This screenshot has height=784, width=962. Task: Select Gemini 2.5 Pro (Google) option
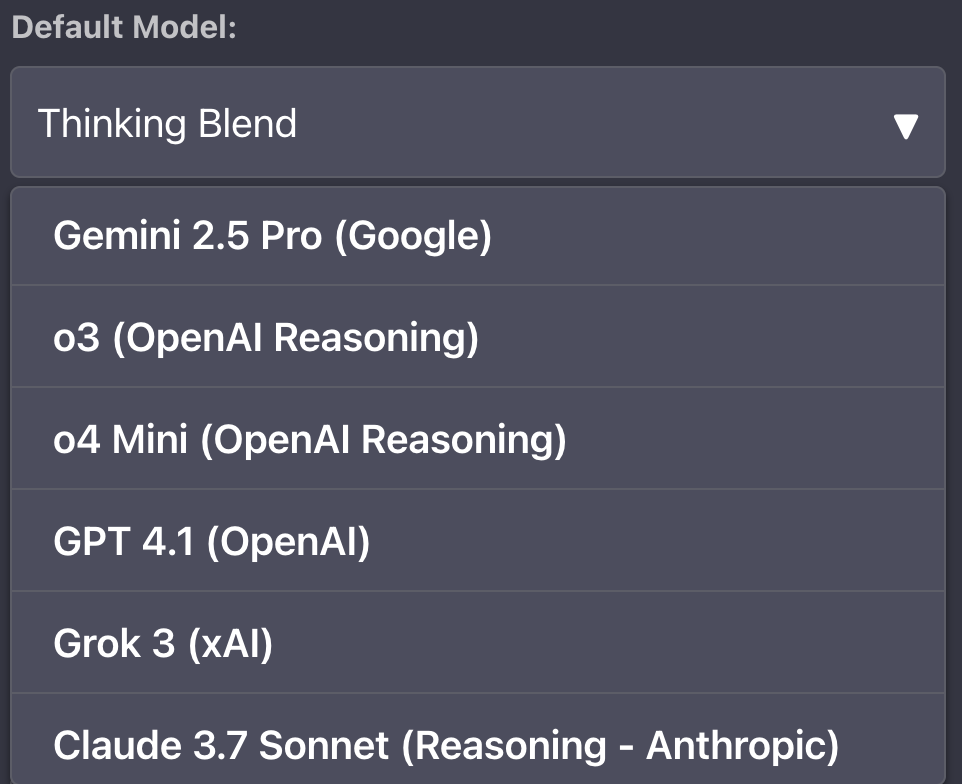477,236
